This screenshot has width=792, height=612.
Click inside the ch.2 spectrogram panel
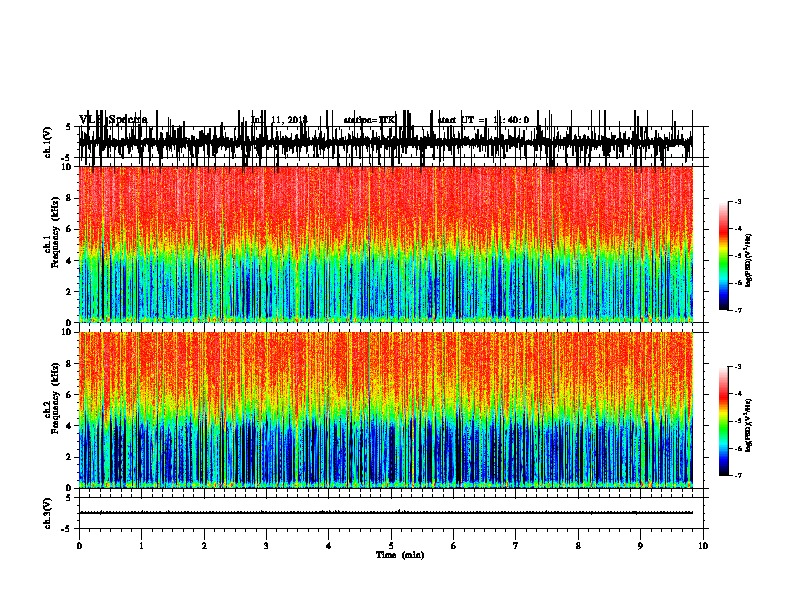(385, 410)
